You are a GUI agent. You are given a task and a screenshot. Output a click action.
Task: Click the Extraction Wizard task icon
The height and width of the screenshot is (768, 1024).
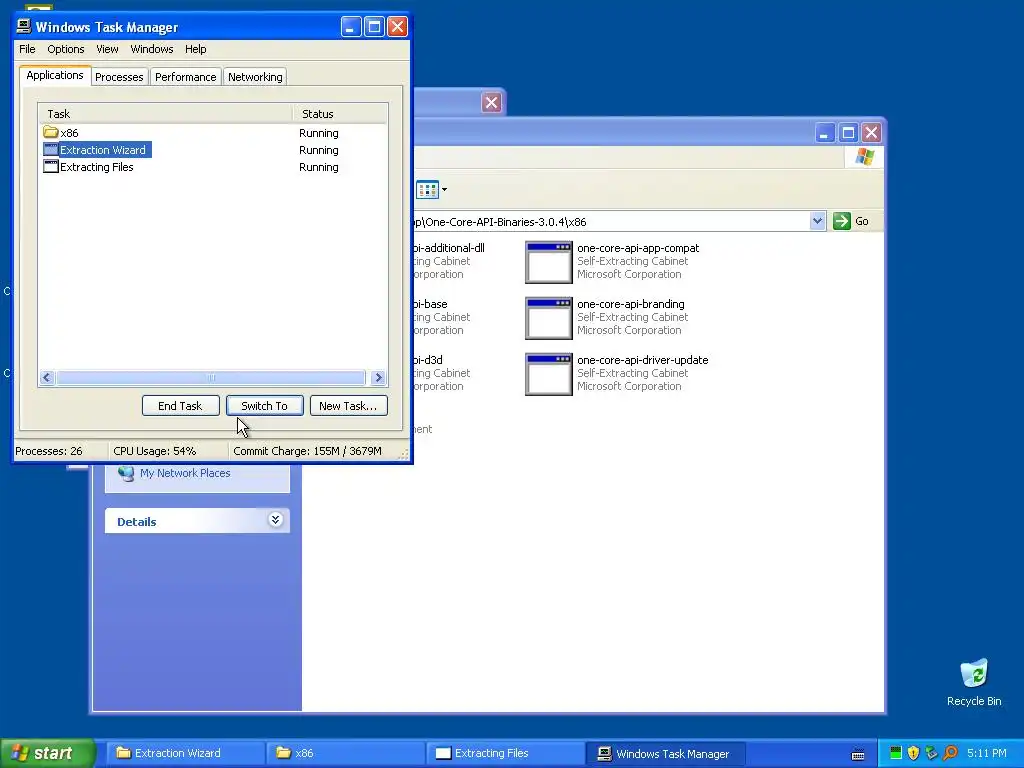click(50, 150)
